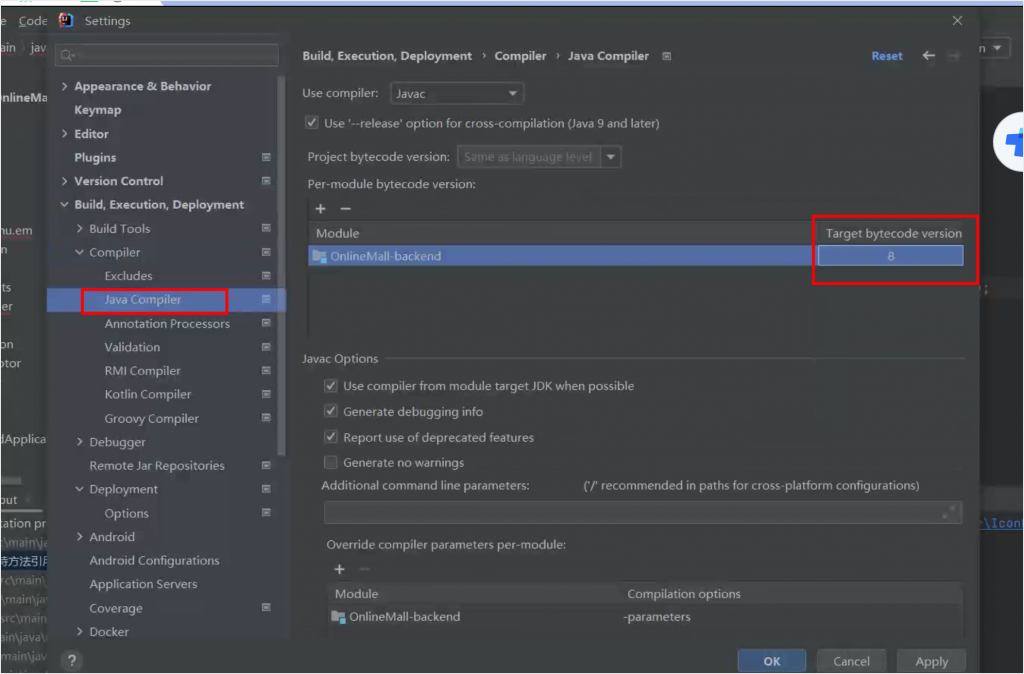This screenshot has height=674, width=1024.
Task: Expand the Appearance & Behavior section
Action: pos(65,87)
